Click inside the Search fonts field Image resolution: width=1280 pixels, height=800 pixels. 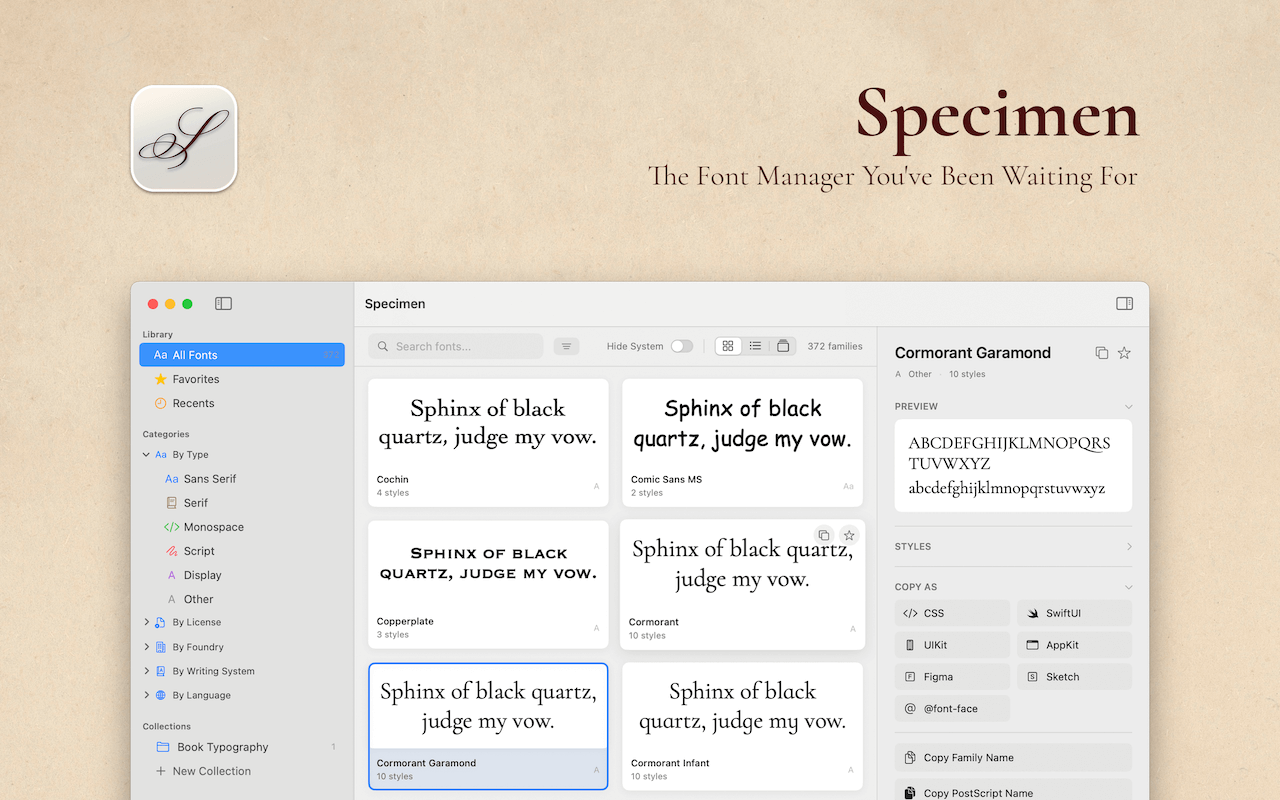[x=455, y=345]
